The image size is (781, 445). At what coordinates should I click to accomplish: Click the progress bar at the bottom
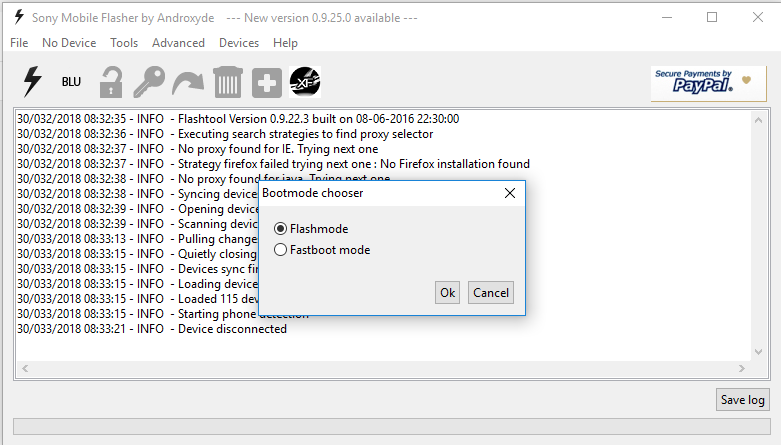click(391, 426)
